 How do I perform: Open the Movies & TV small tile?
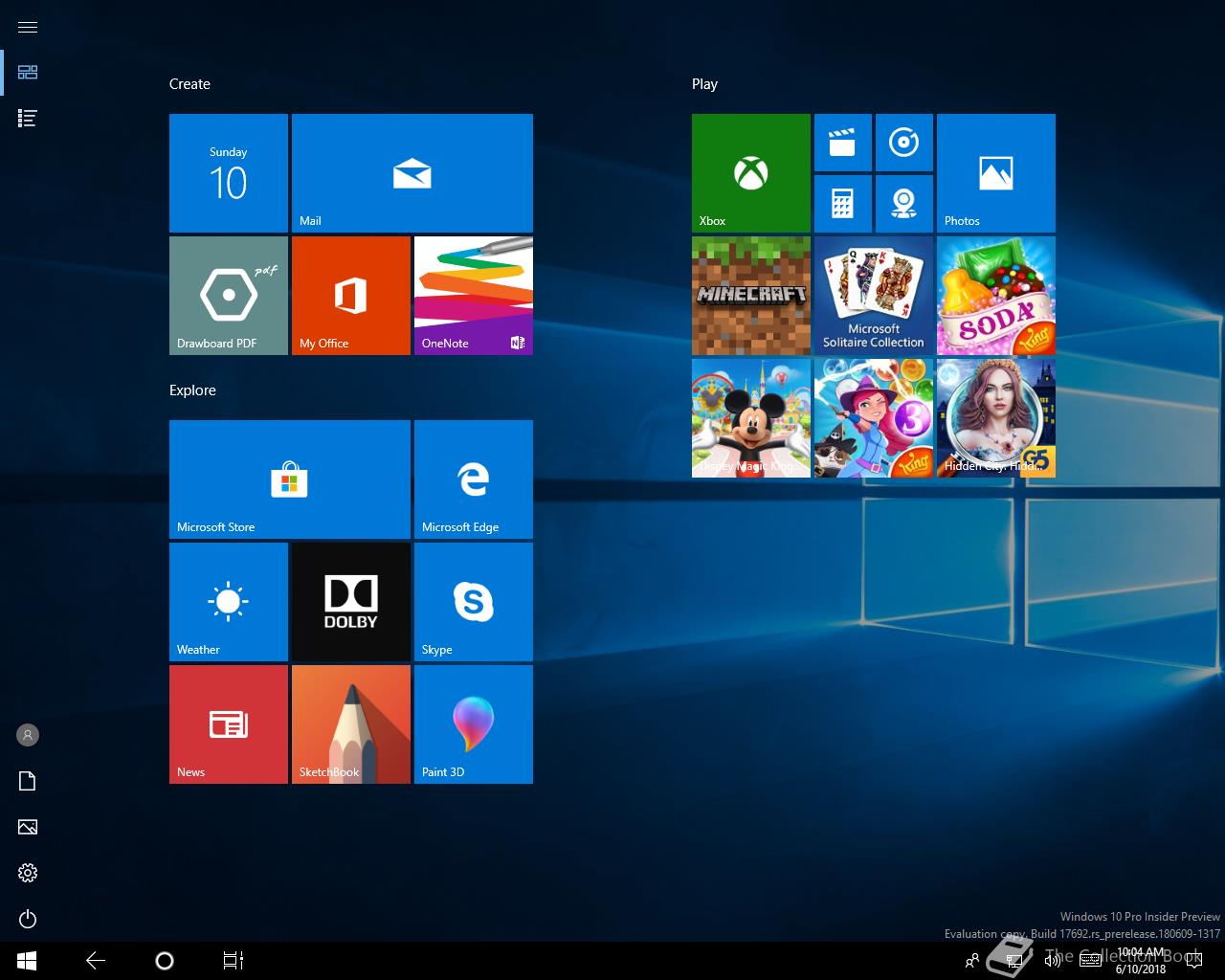point(843,143)
